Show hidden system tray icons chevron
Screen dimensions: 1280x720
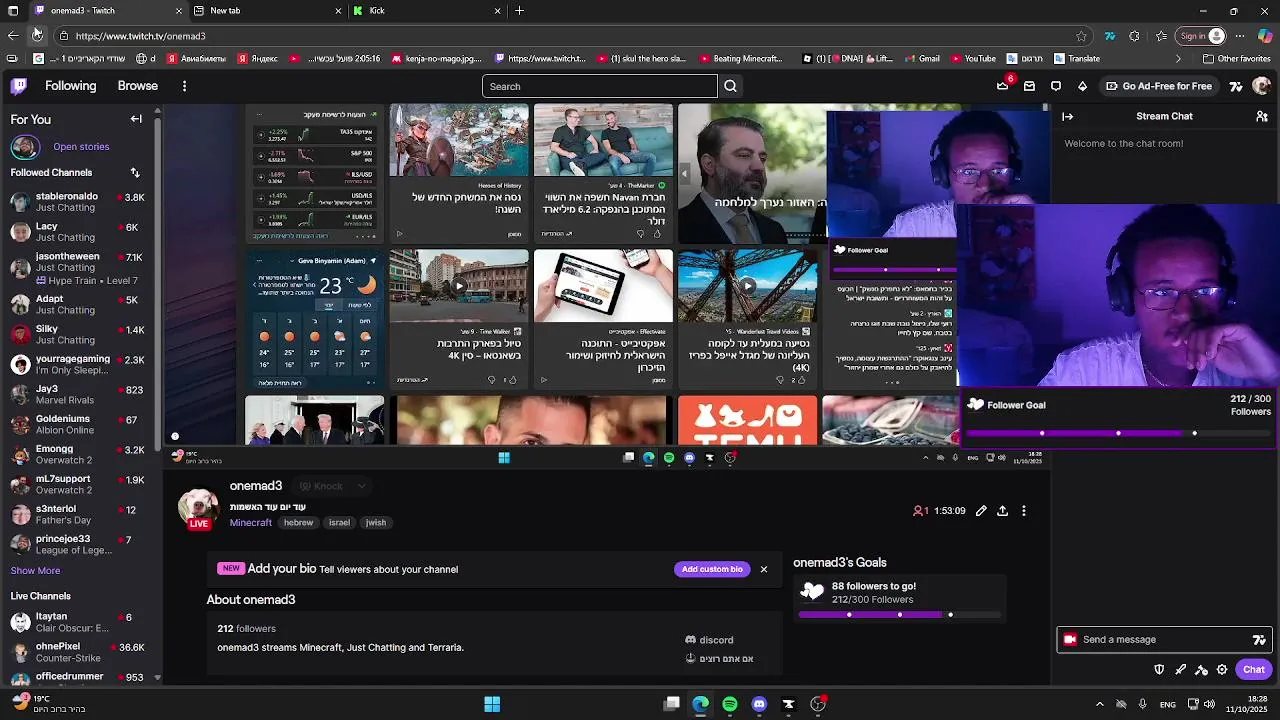click(1100, 704)
